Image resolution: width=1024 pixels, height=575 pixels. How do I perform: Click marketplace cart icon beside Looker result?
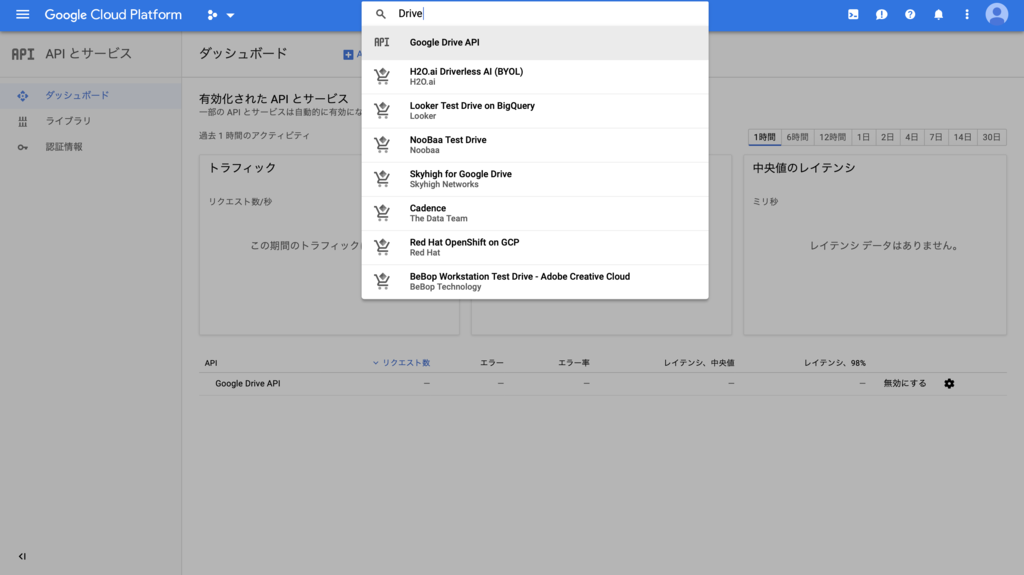tap(382, 110)
